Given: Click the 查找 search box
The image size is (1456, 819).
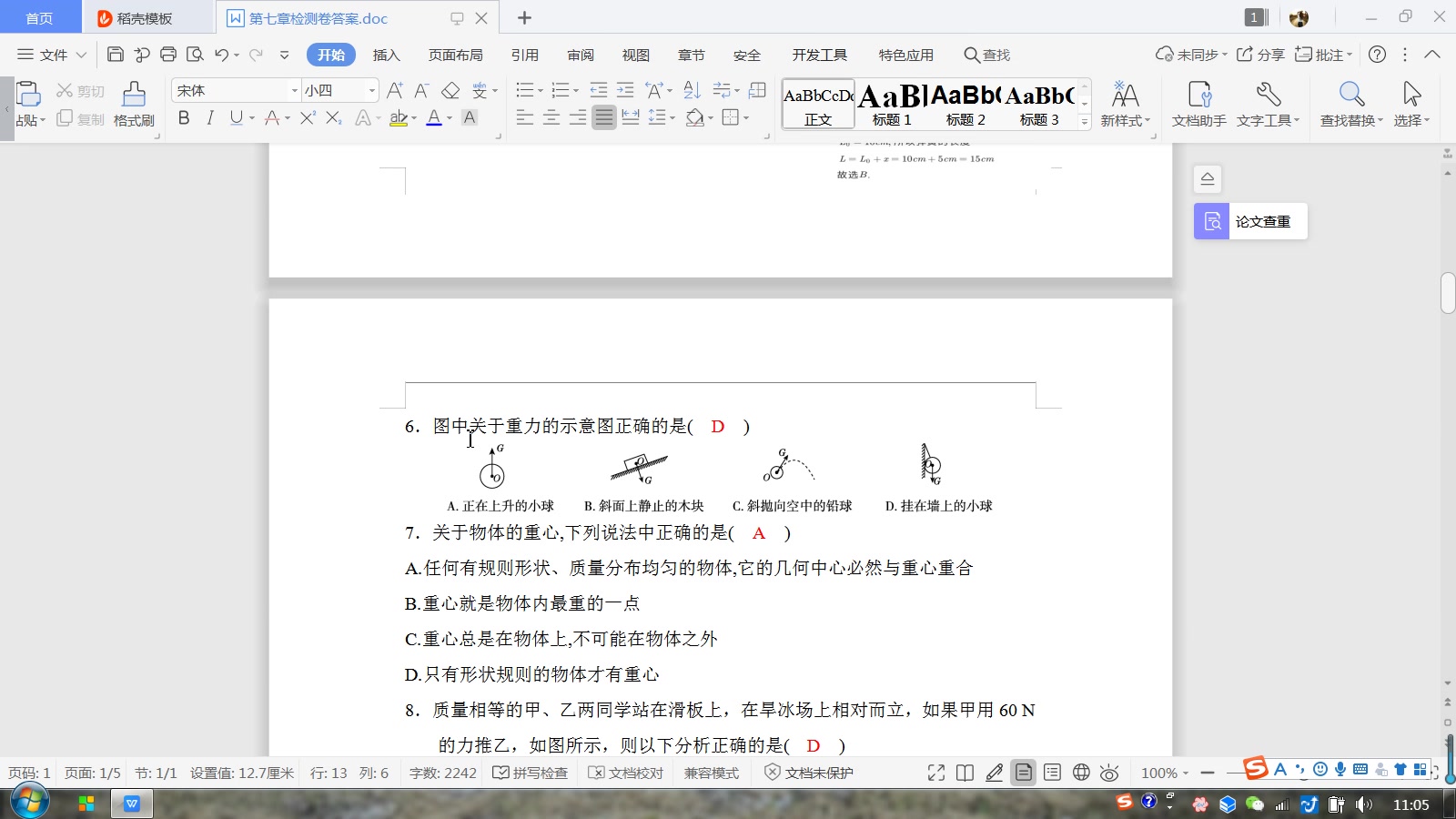Looking at the screenshot, I should click(987, 55).
